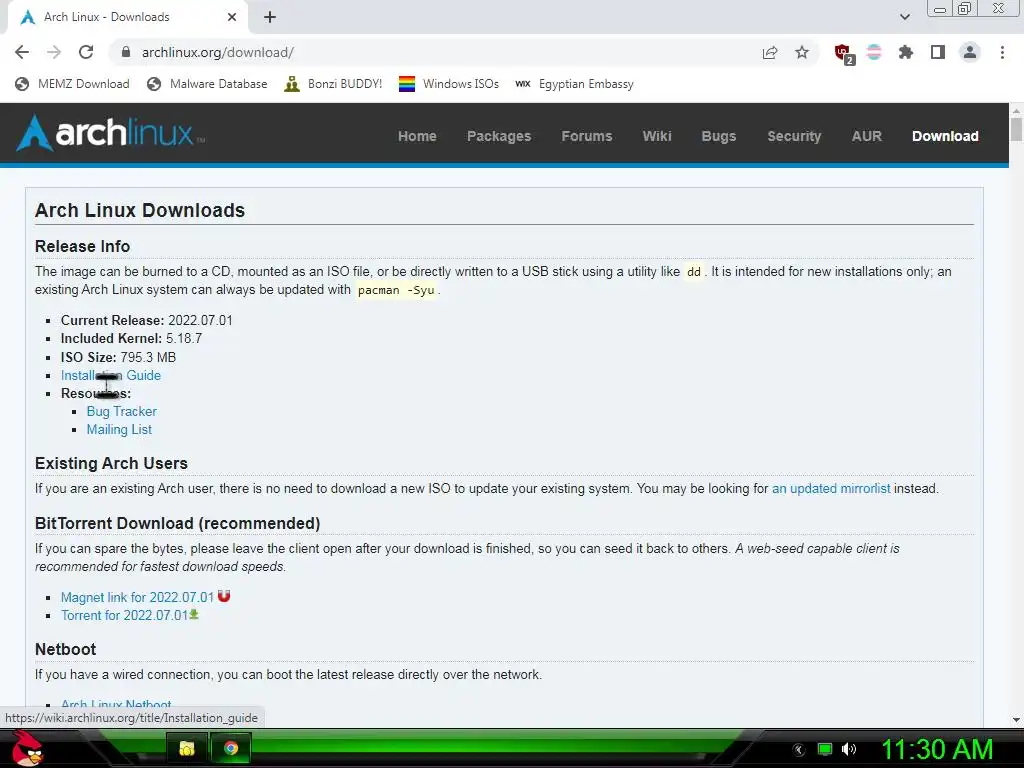Open the Bugs nav item
Screen dimensions: 1024x768
[x=718, y=136]
